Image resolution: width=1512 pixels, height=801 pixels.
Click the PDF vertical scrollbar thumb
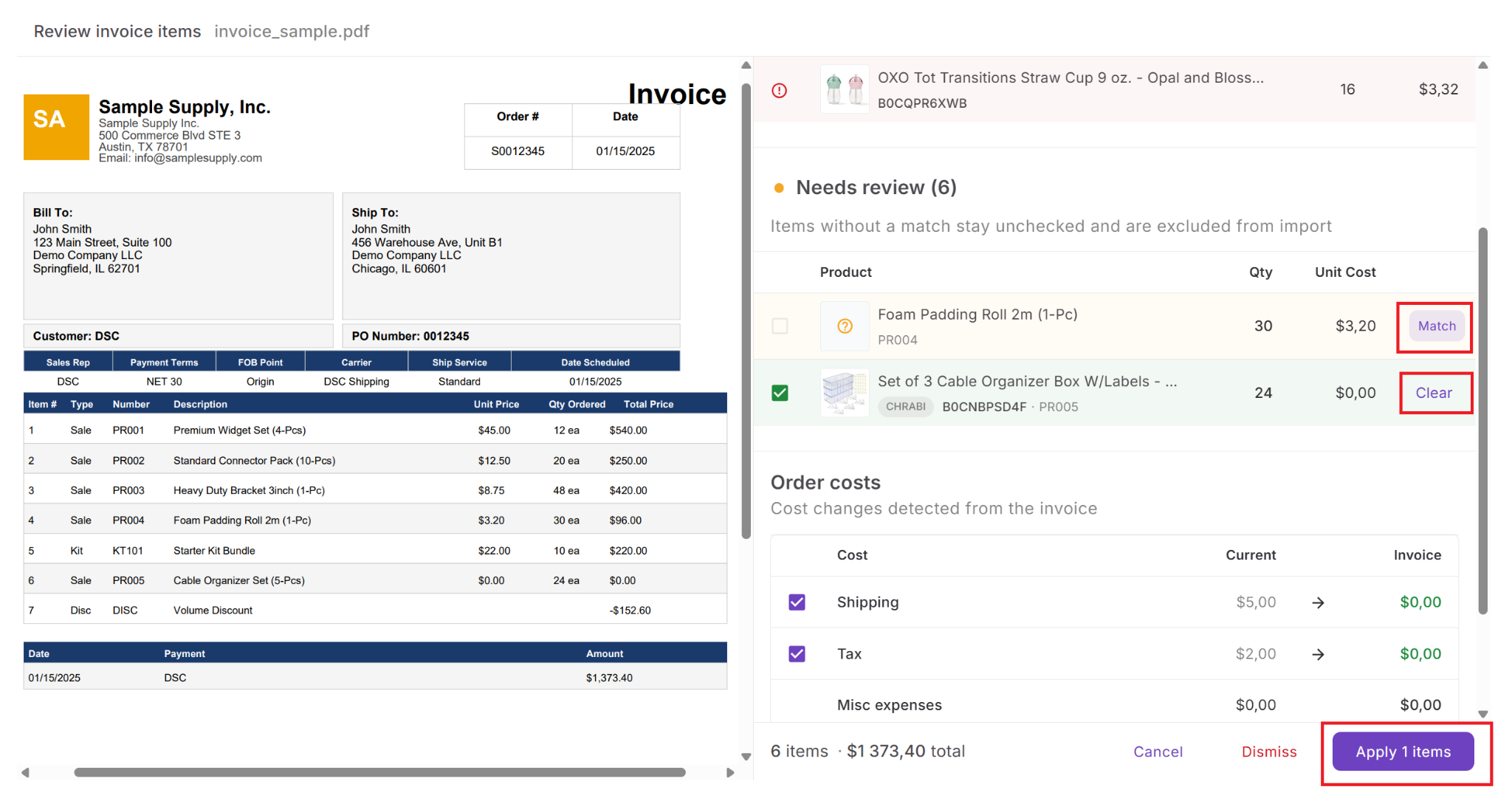tap(746, 310)
